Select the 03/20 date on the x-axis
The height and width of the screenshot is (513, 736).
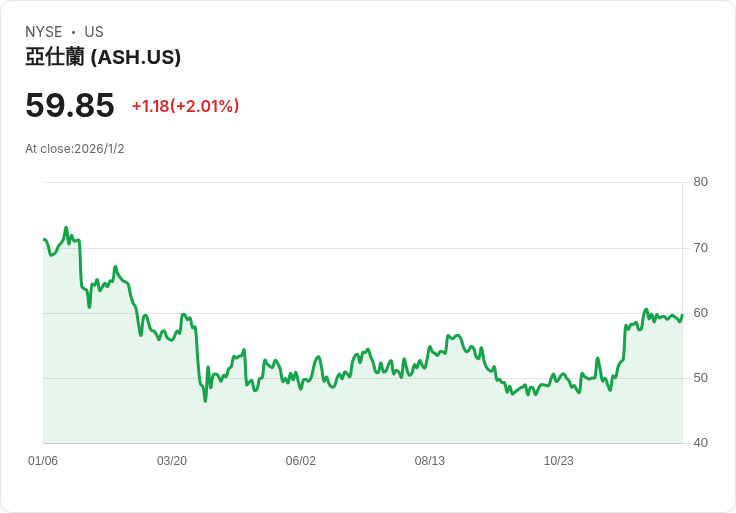[172, 461]
